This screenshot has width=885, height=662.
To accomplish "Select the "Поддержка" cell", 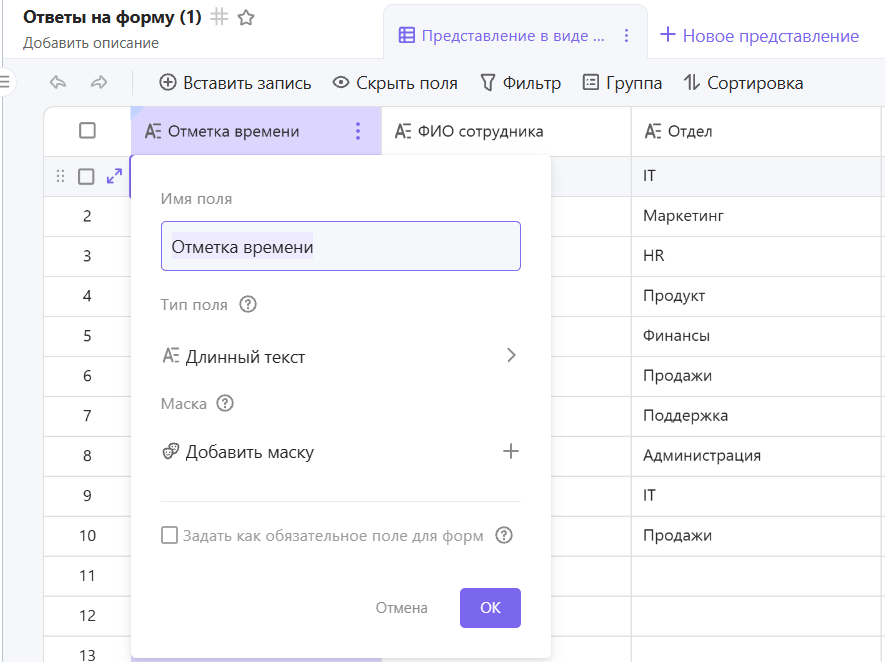I will coord(758,416).
